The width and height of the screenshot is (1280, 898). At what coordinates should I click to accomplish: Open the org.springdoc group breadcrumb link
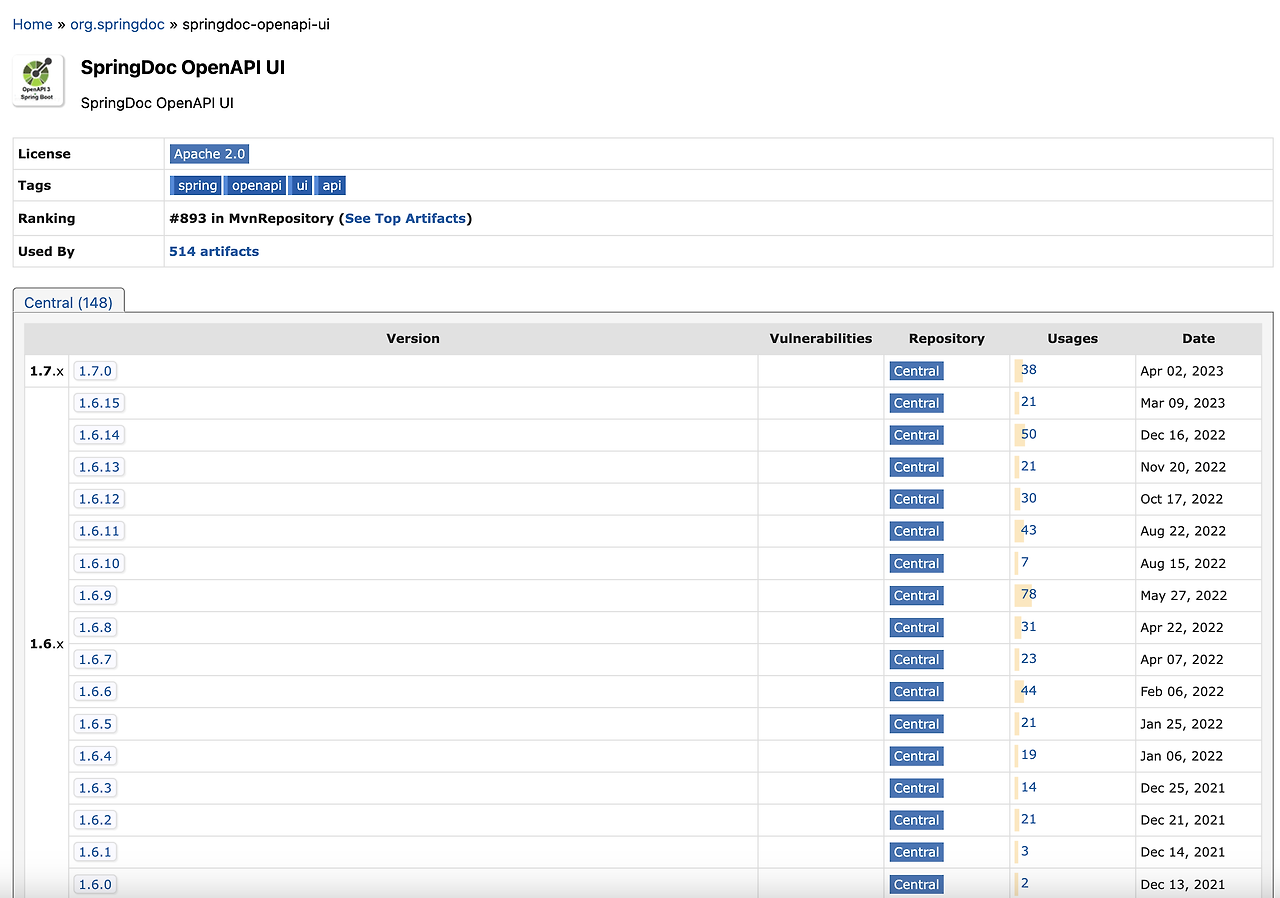coord(117,24)
